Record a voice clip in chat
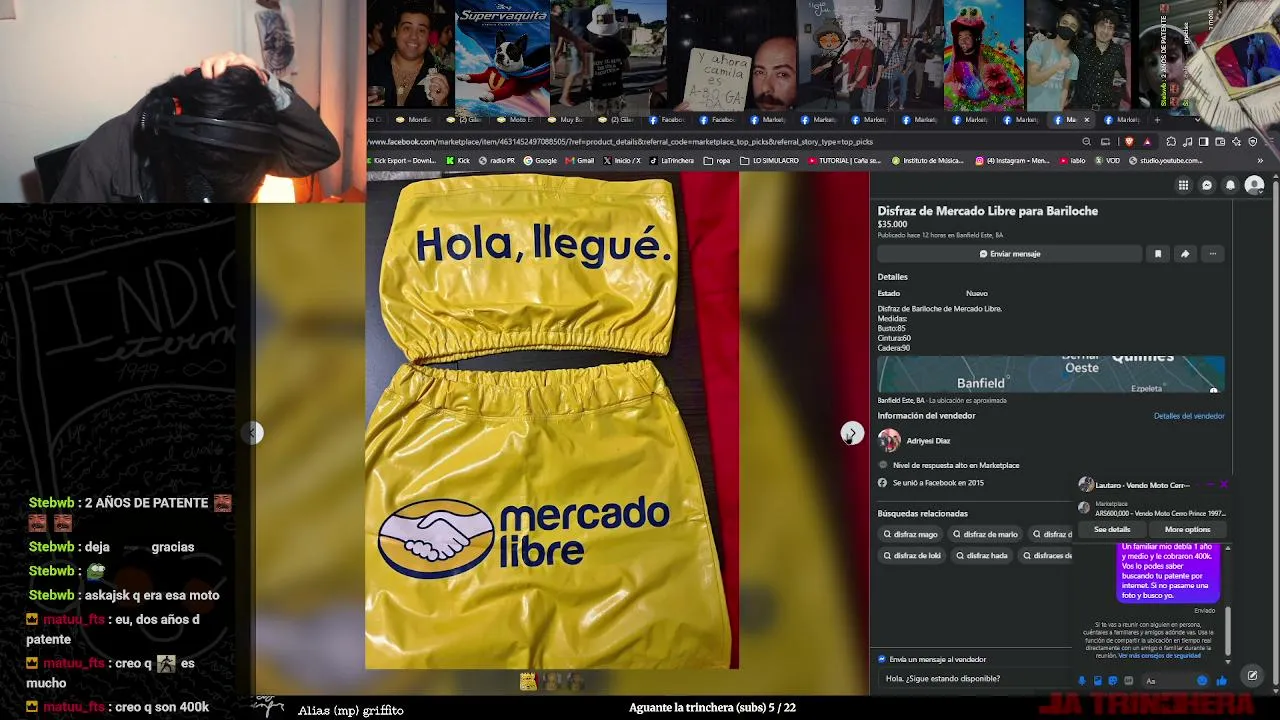Viewport: 1280px width, 720px height. click(1082, 681)
